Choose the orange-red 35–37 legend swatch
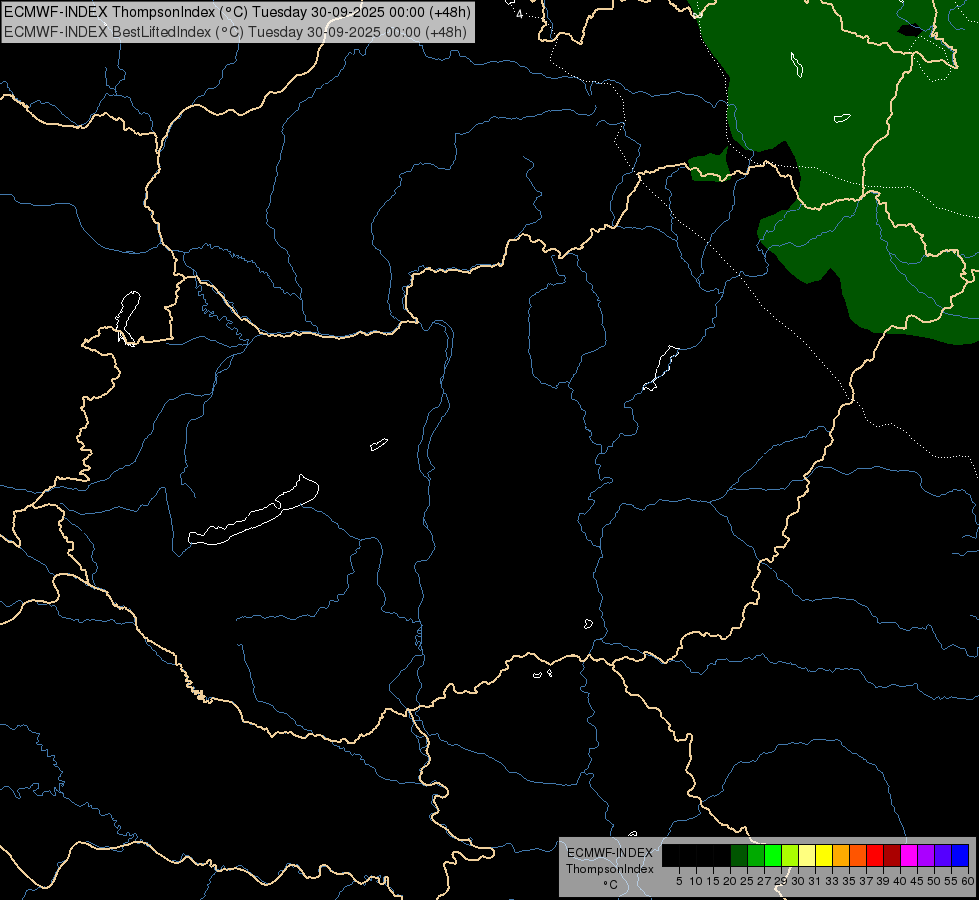Image resolution: width=979 pixels, height=900 pixels. [858, 855]
